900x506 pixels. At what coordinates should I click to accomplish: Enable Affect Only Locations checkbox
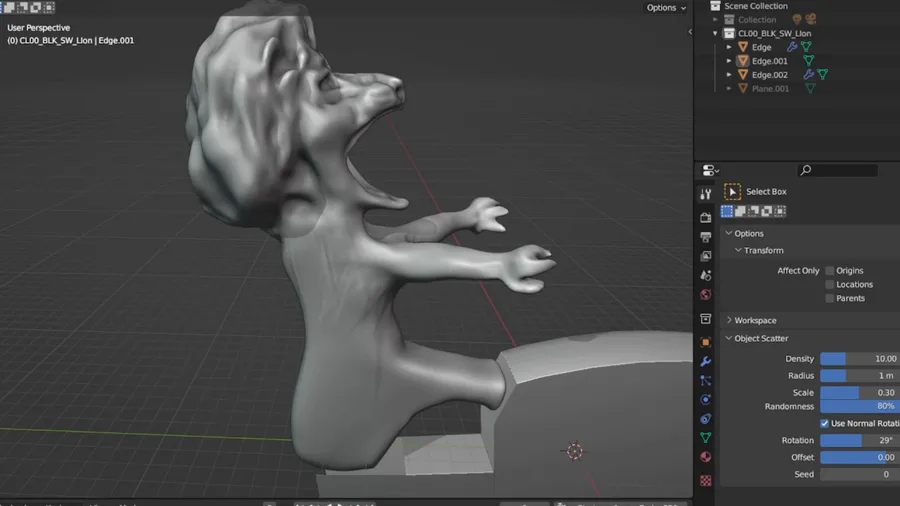point(829,285)
